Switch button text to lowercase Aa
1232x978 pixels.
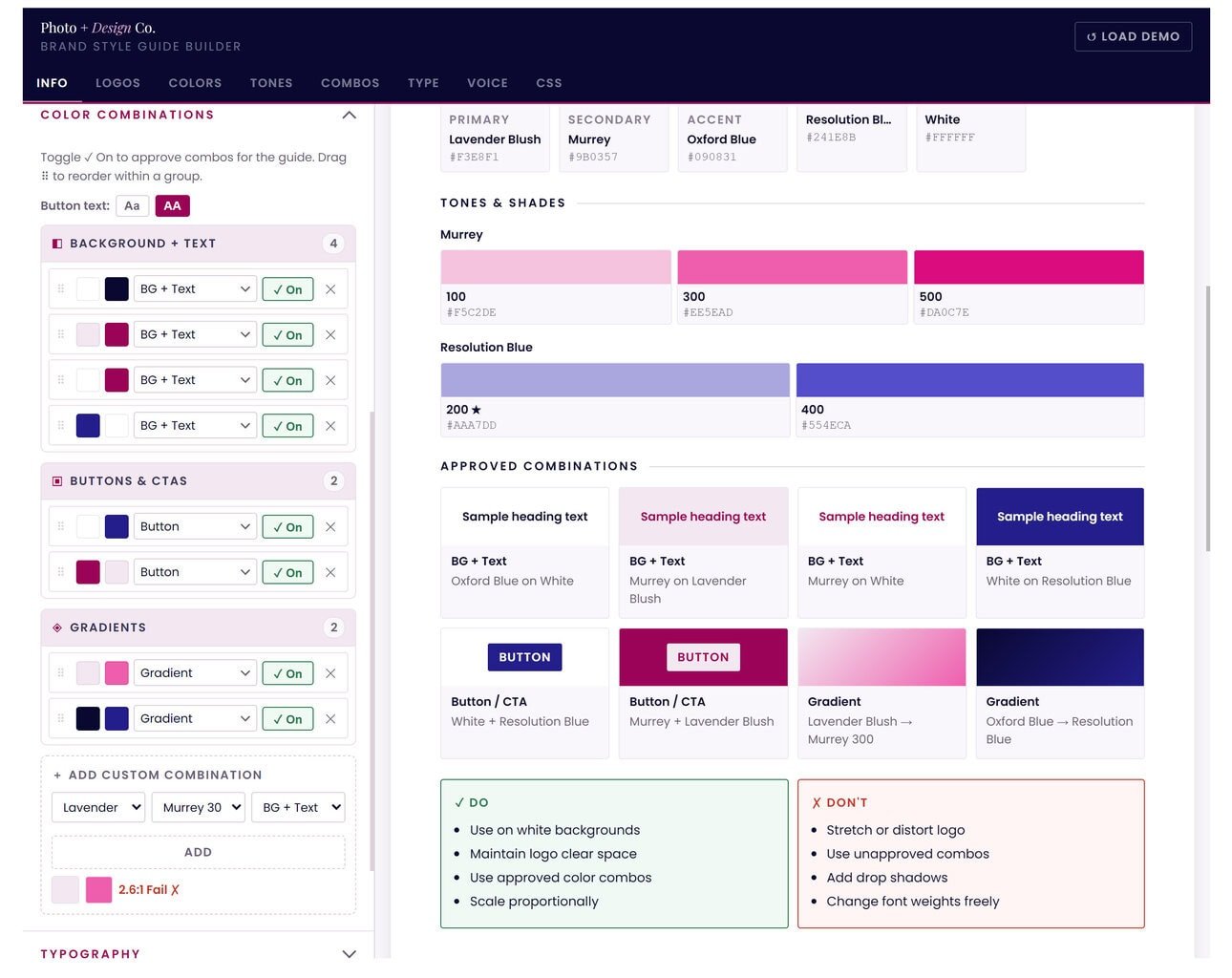coord(132,205)
